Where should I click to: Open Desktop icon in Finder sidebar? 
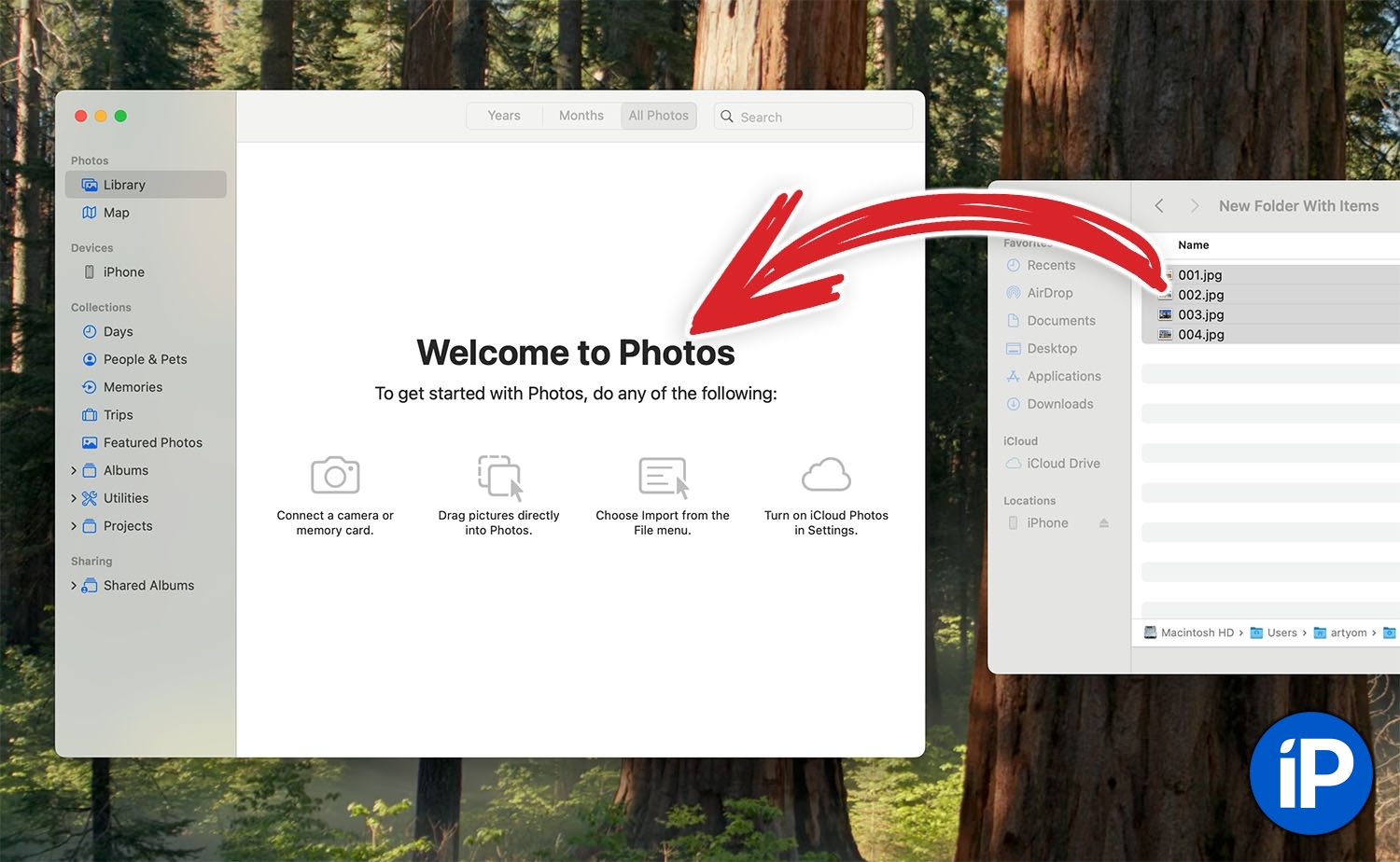pyautogui.click(x=1014, y=349)
